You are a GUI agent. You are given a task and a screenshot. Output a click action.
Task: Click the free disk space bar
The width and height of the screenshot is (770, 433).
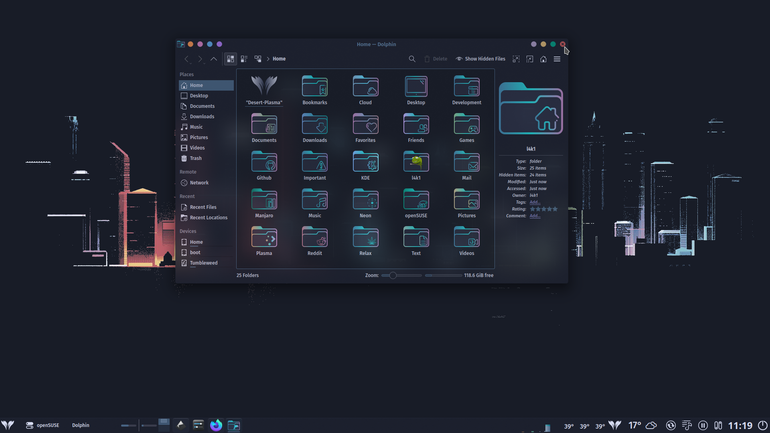tap(443, 275)
